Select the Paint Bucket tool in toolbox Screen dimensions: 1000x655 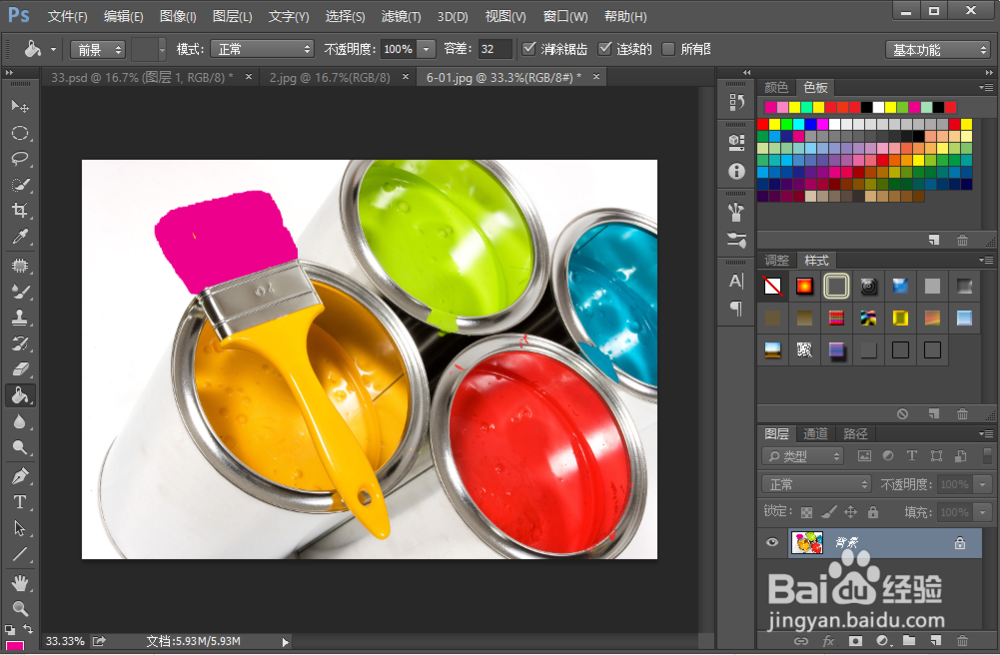(x=20, y=395)
